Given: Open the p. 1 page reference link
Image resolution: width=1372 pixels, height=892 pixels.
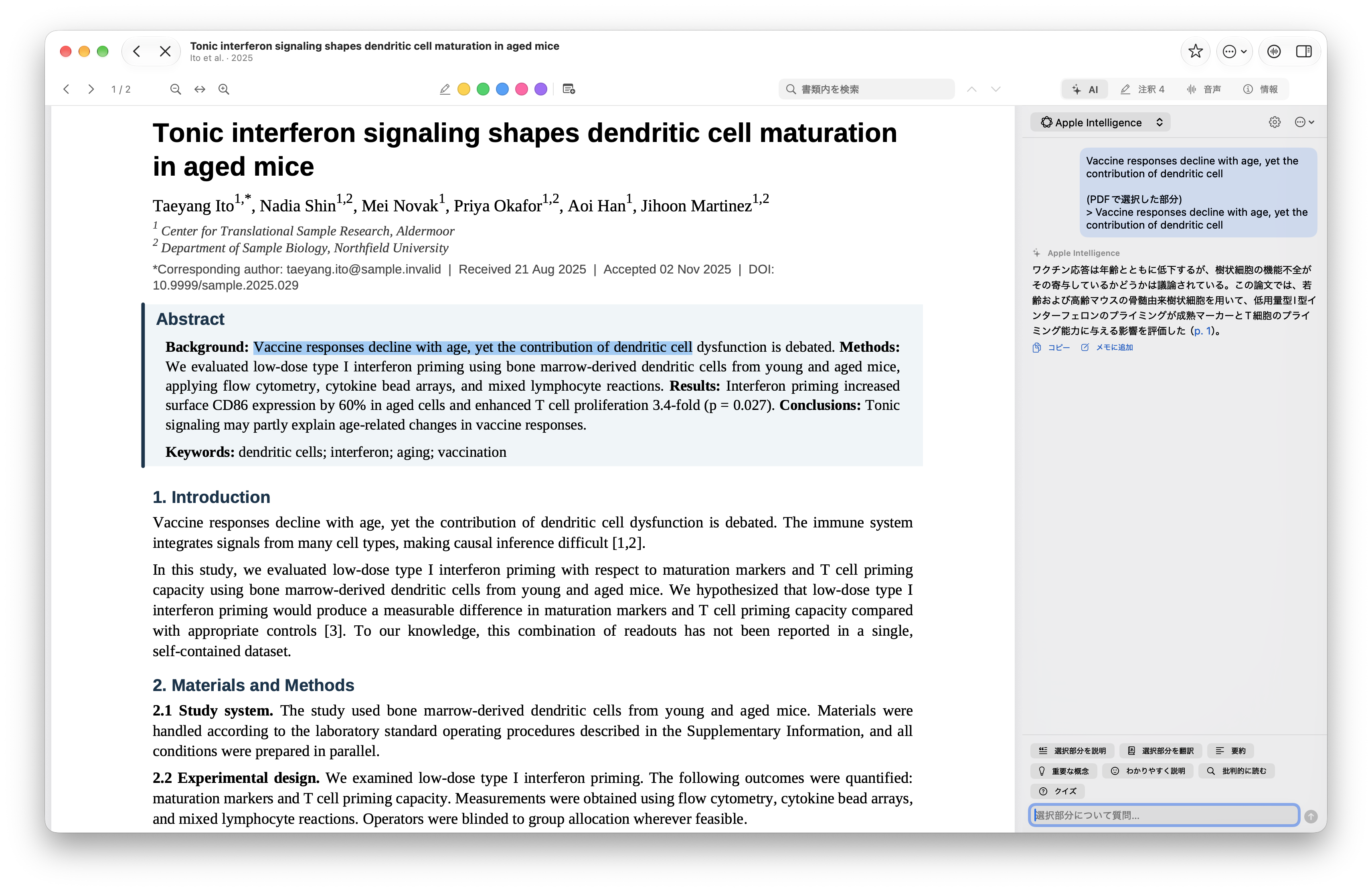Looking at the screenshot, I should 1202,331.
